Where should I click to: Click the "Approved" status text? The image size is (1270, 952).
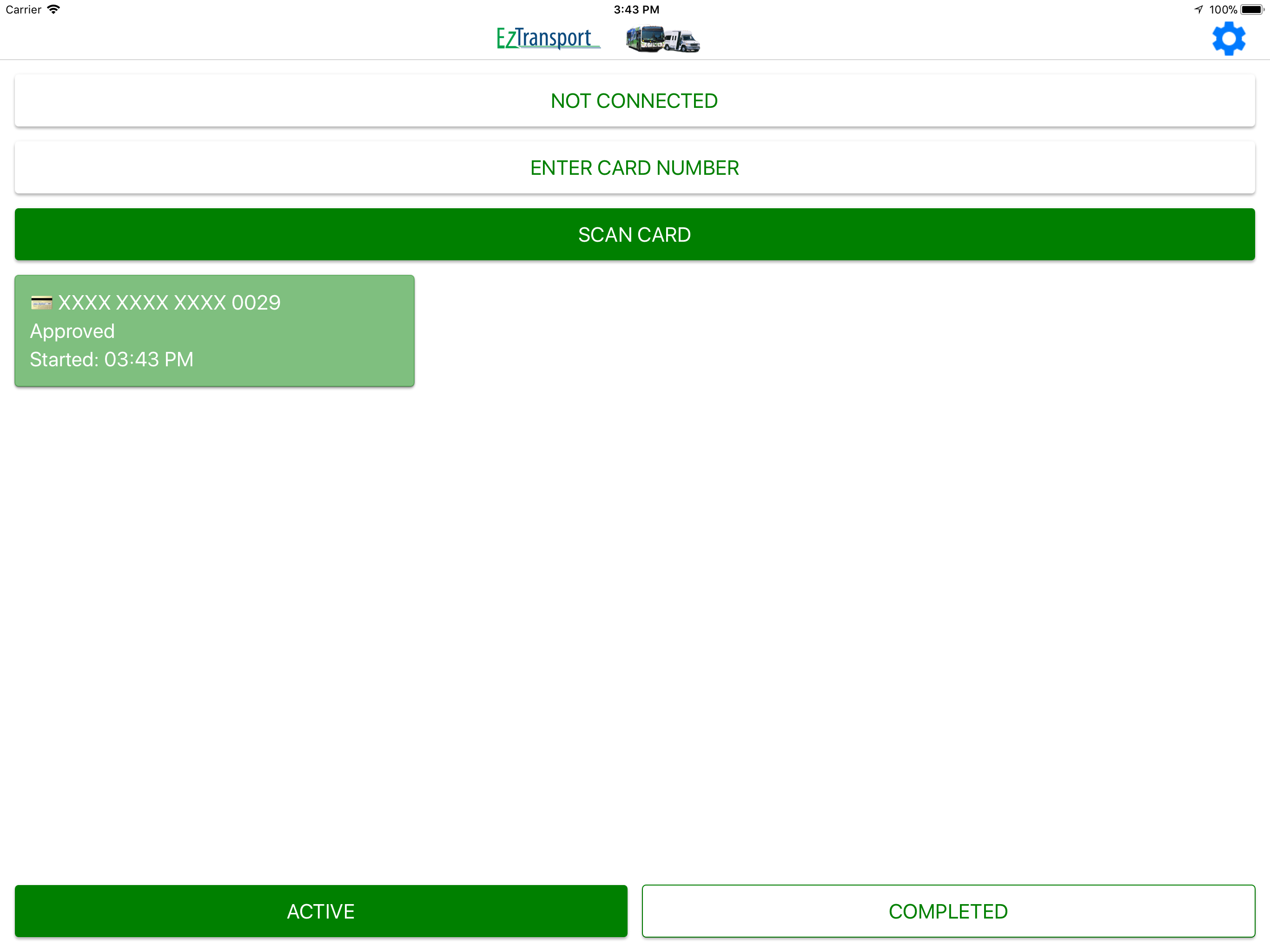tap(73, 331)
